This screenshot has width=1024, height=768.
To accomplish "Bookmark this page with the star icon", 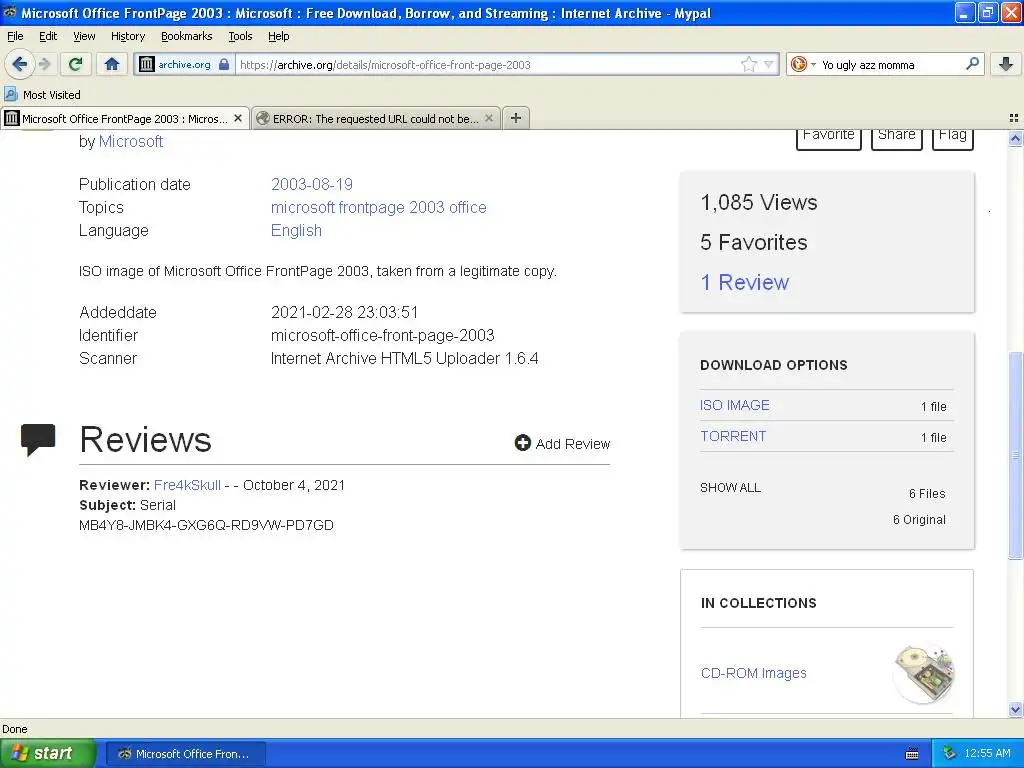I will pos(748,64).
